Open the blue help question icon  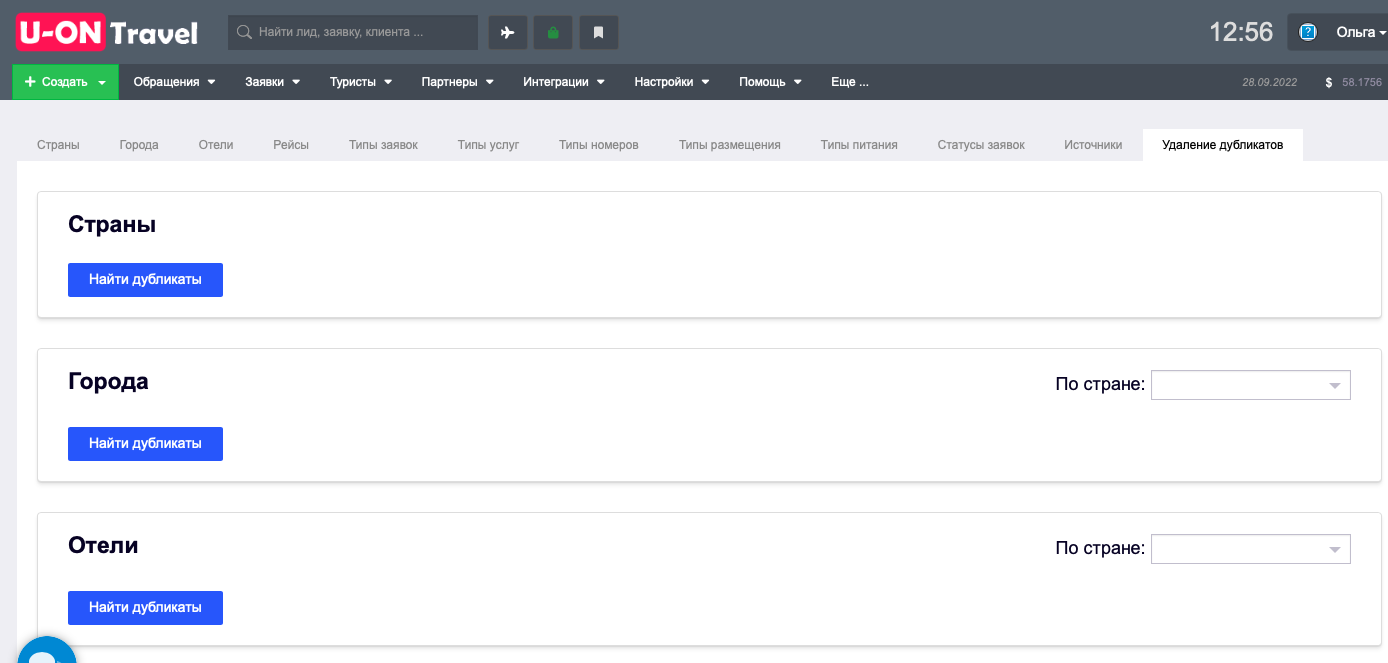[1307, 32]
